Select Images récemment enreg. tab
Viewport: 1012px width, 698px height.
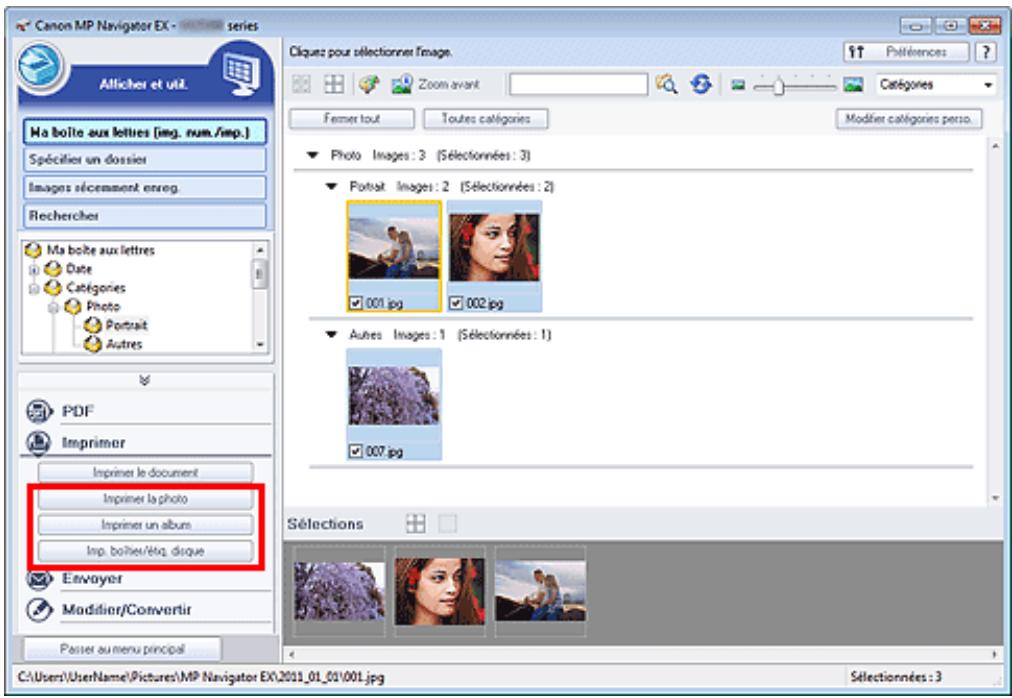pos(145,187)
